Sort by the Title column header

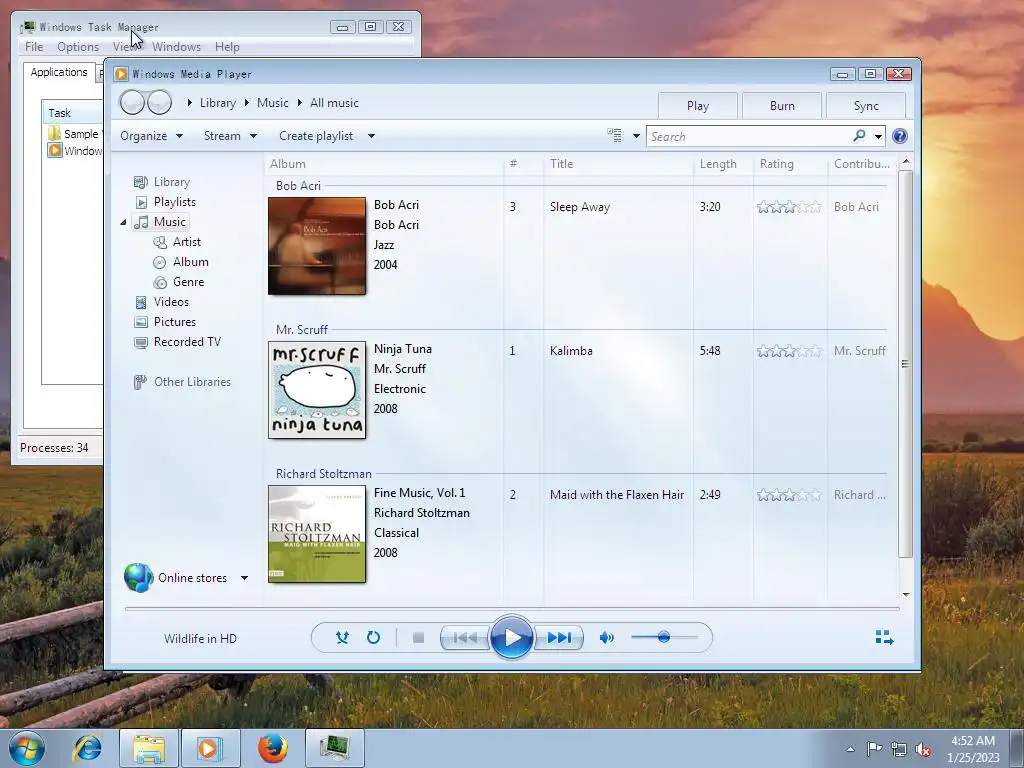[618, 164]
